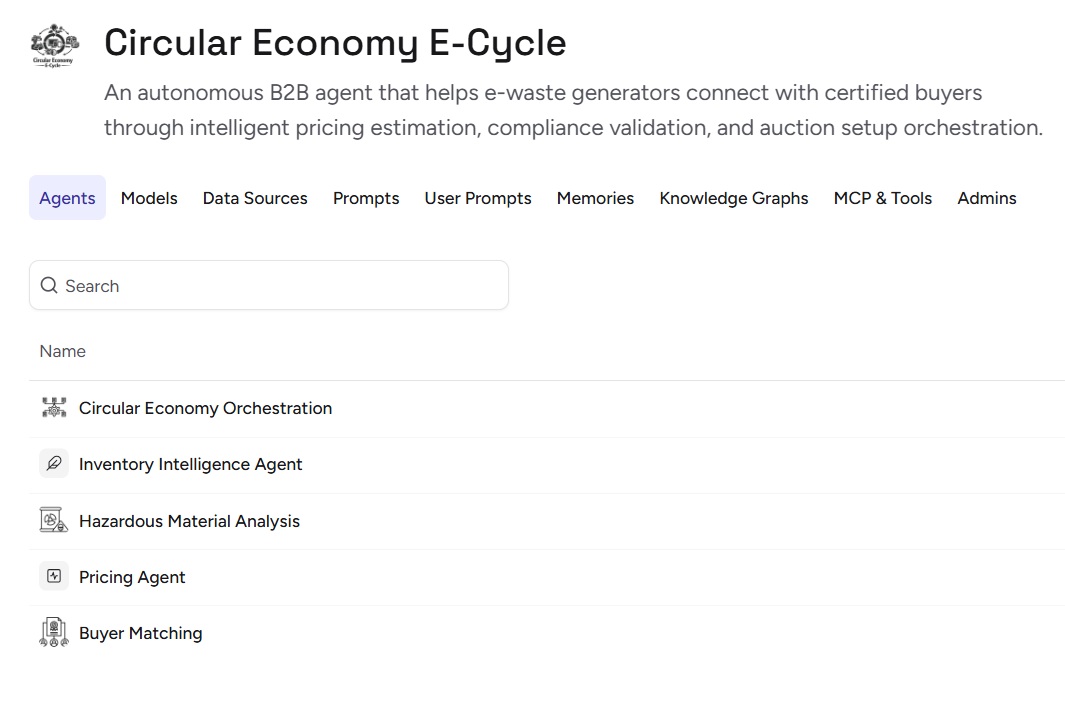Go to the Prompts tab

(x=366, y=198)
